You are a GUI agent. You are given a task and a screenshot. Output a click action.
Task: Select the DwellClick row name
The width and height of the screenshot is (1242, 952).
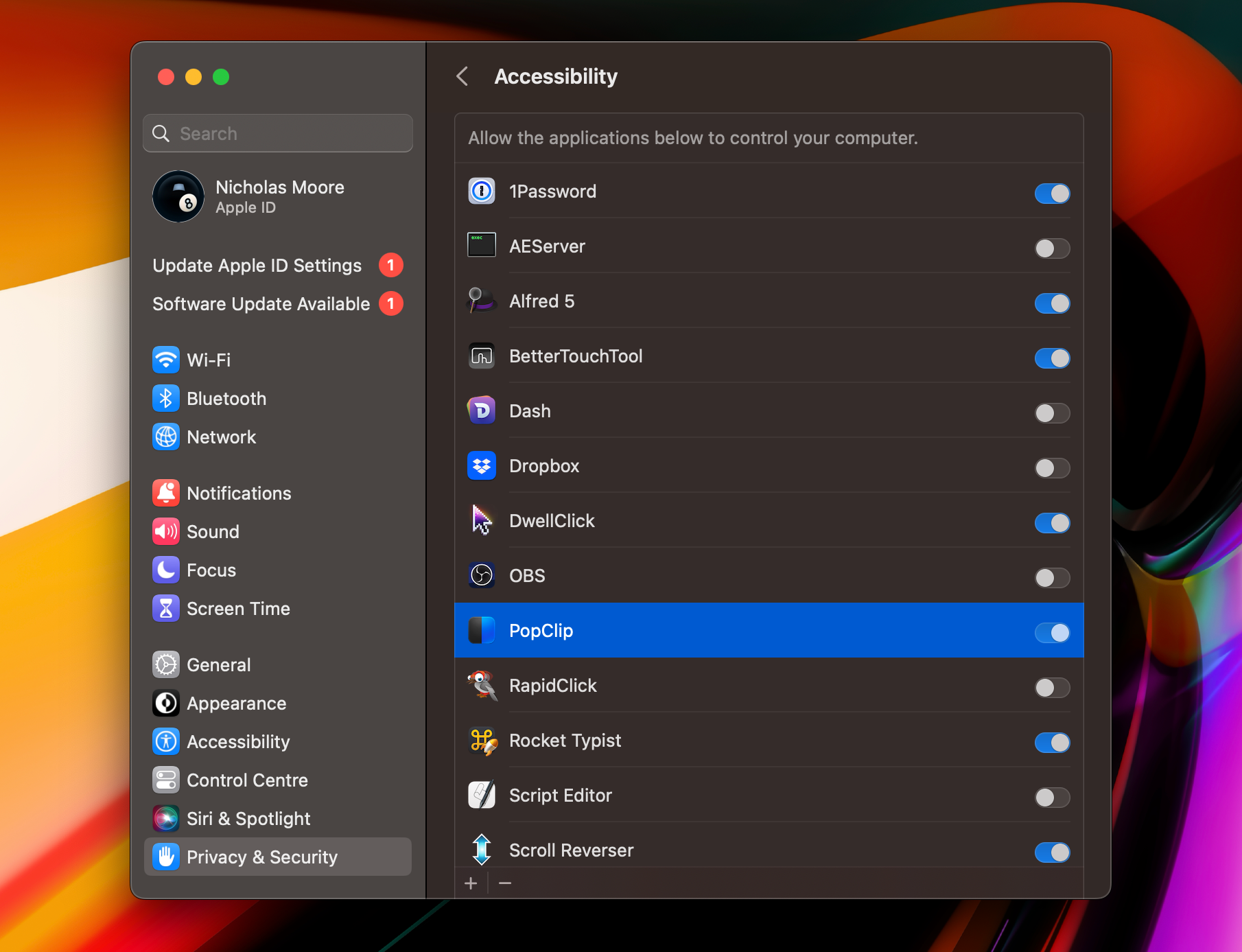552,521
